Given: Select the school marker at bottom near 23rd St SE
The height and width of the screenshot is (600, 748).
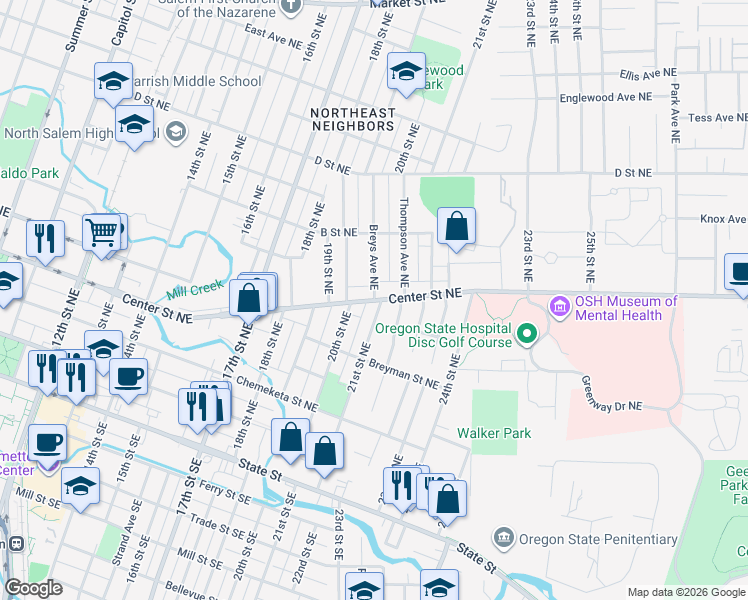Looking at the screenshot, I should [x=365, y=587].
